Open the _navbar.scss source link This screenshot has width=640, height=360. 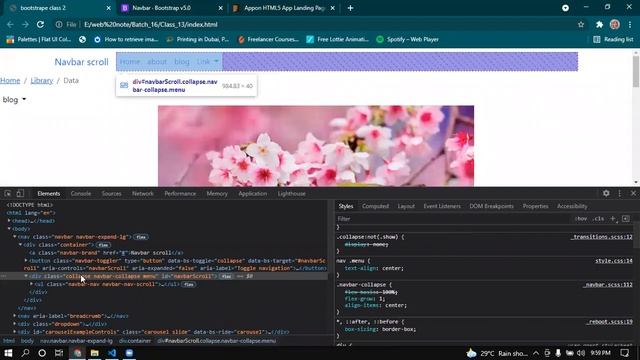coord(608,284)
